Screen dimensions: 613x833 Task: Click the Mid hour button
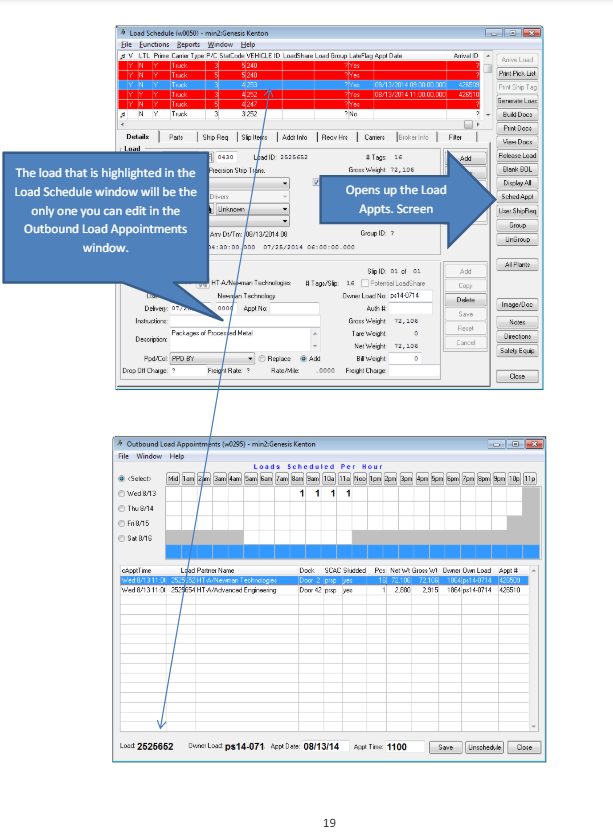173,479
